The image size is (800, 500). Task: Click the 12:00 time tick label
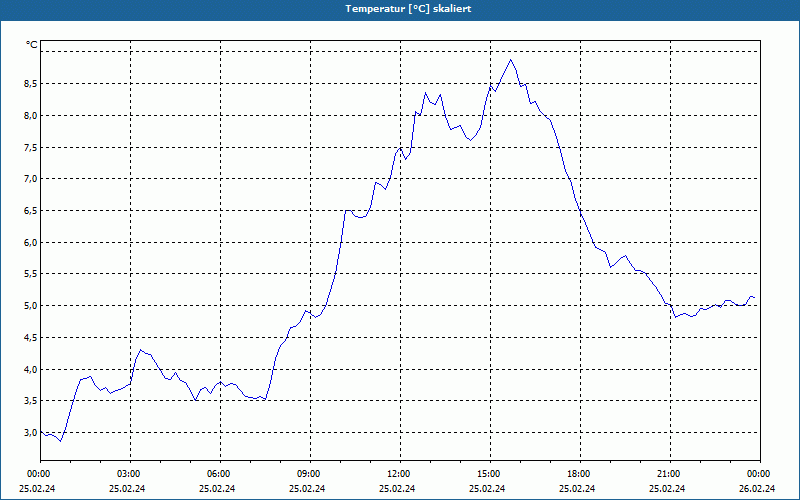point(400,474)
